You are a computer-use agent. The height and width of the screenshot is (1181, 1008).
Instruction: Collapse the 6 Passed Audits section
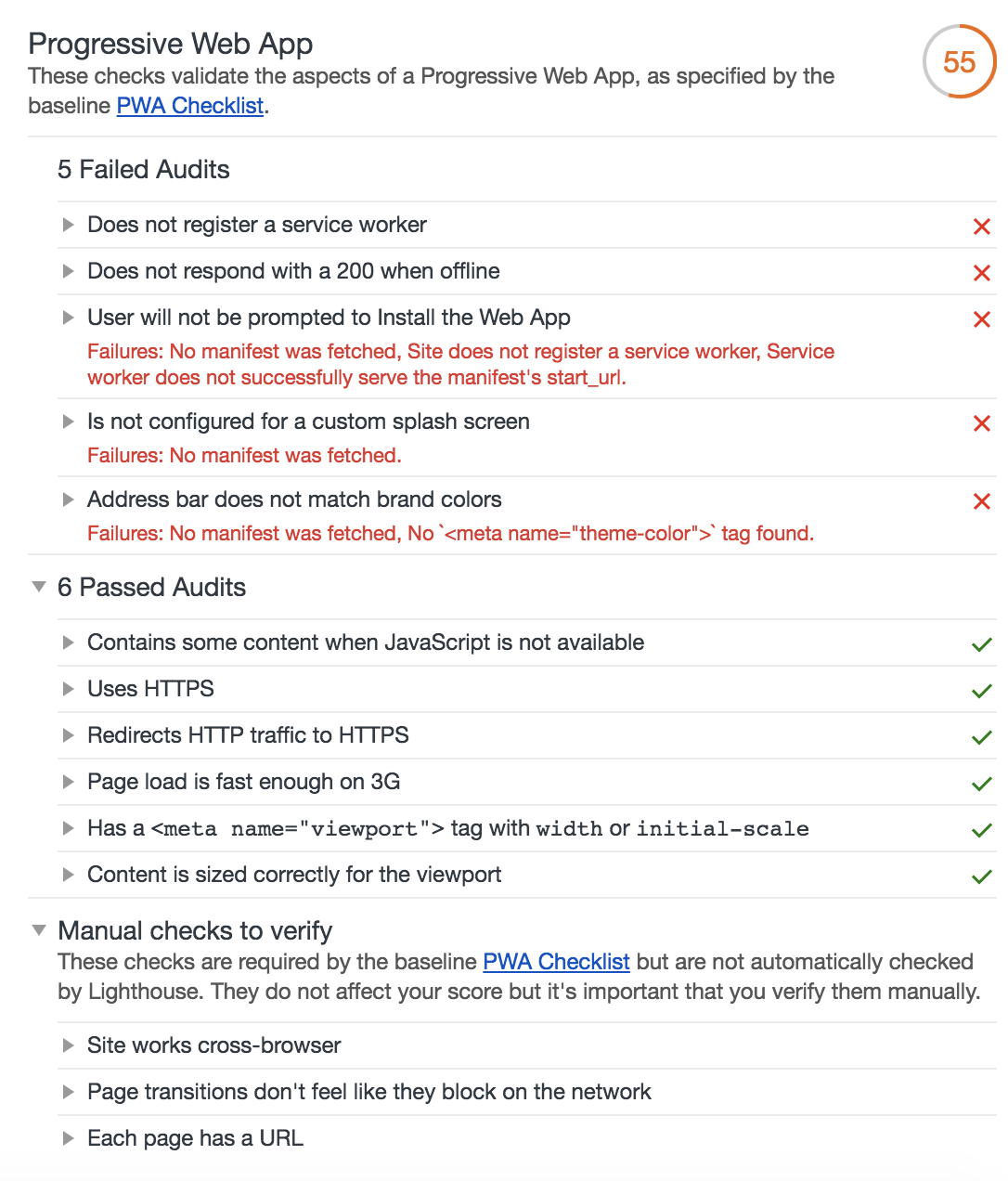coord(39,587)
